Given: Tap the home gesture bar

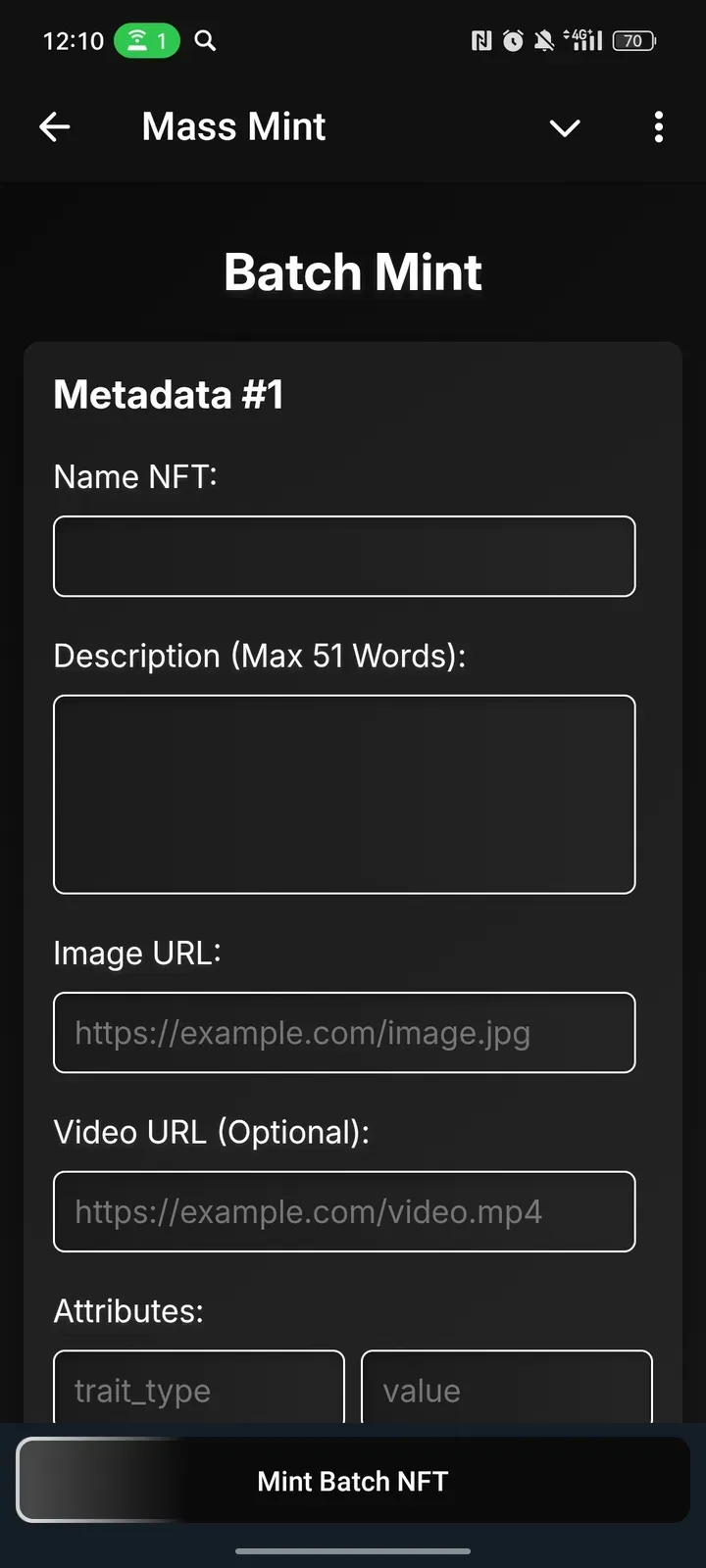Looking at the screenshot, I should (353, 1551).
